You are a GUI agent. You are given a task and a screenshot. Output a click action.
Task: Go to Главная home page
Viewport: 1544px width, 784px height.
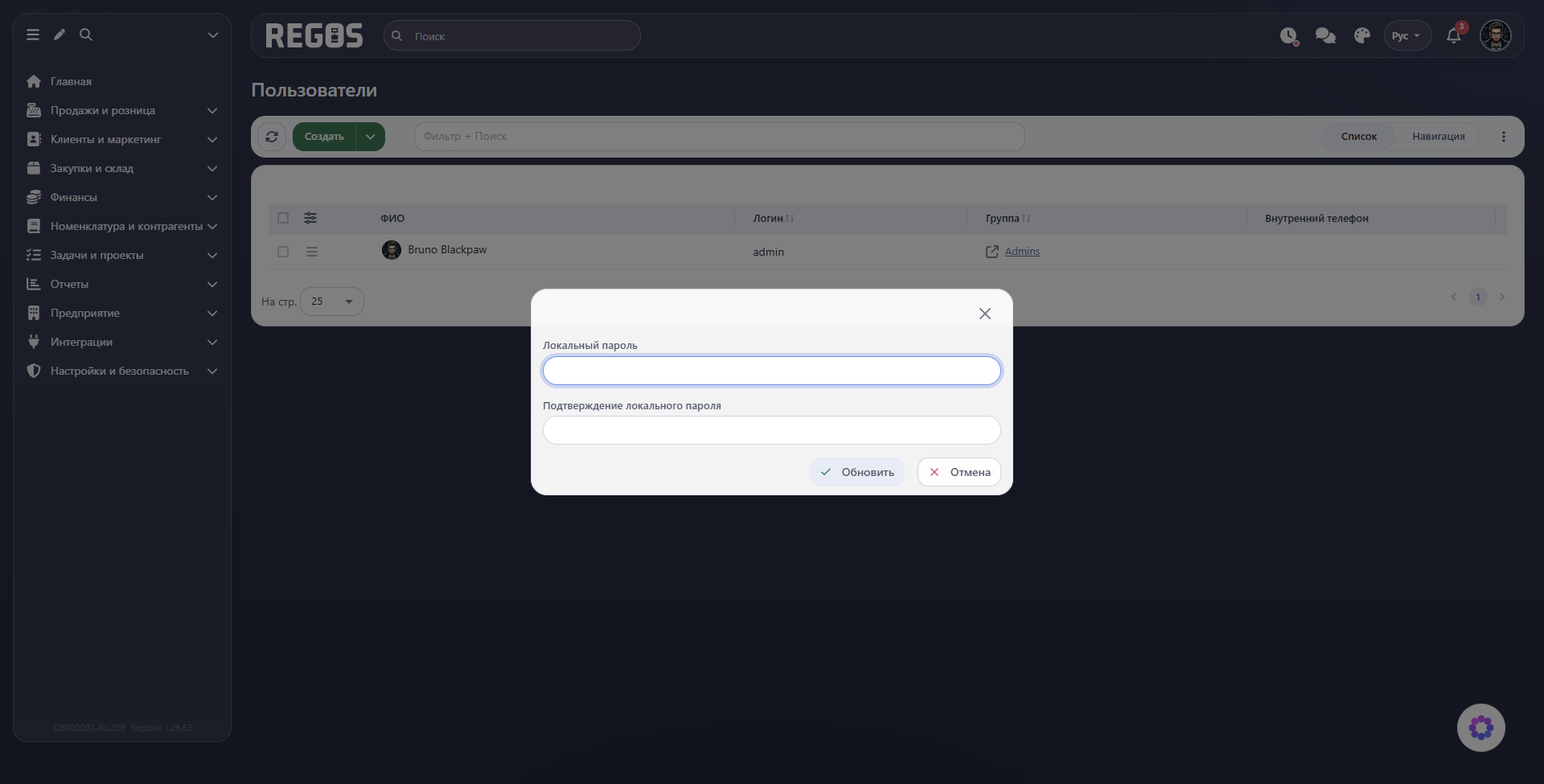pyautogui.click(x=71, y=81)
